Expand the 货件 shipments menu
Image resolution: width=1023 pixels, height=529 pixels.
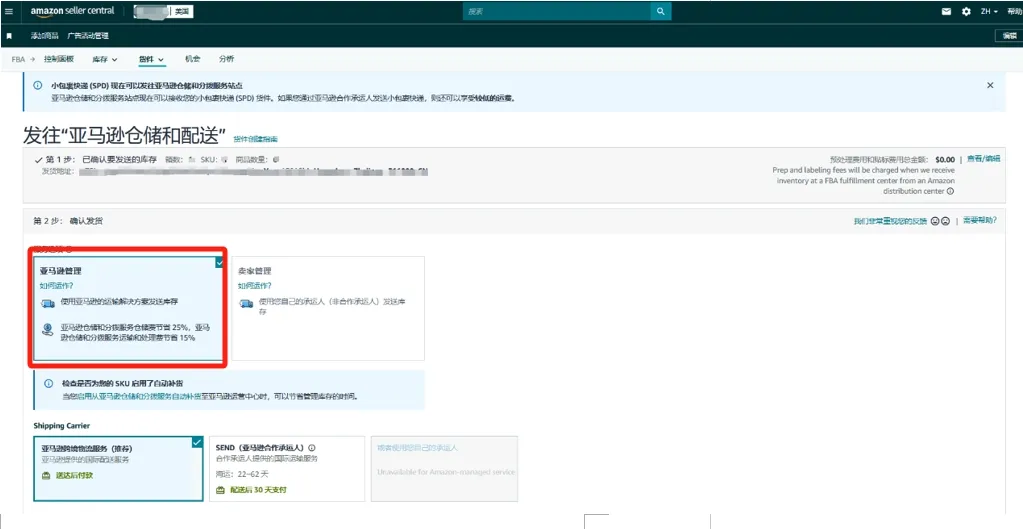click(x=151, y=60)
